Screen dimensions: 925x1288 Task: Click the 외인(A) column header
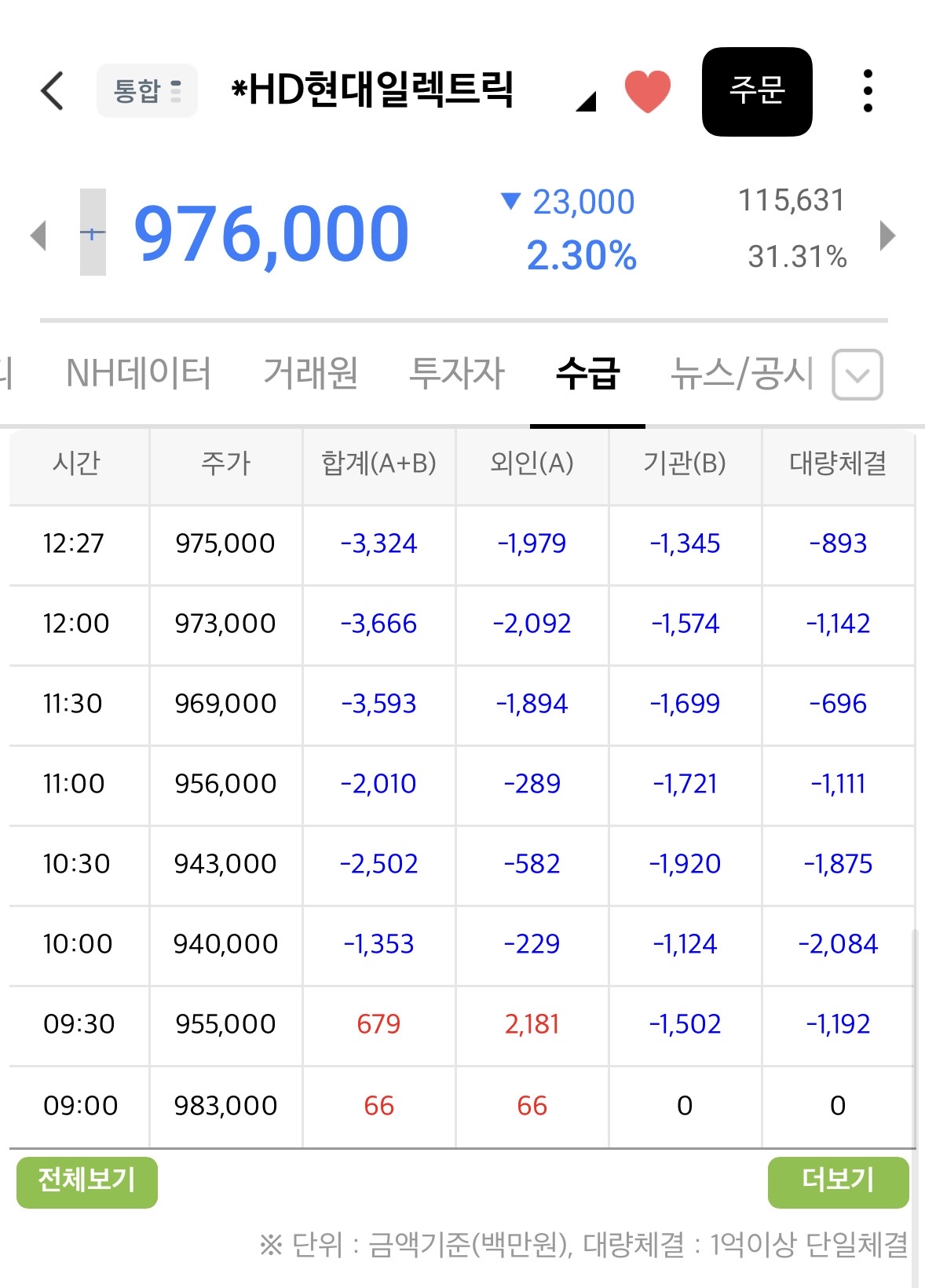[532, 464]
